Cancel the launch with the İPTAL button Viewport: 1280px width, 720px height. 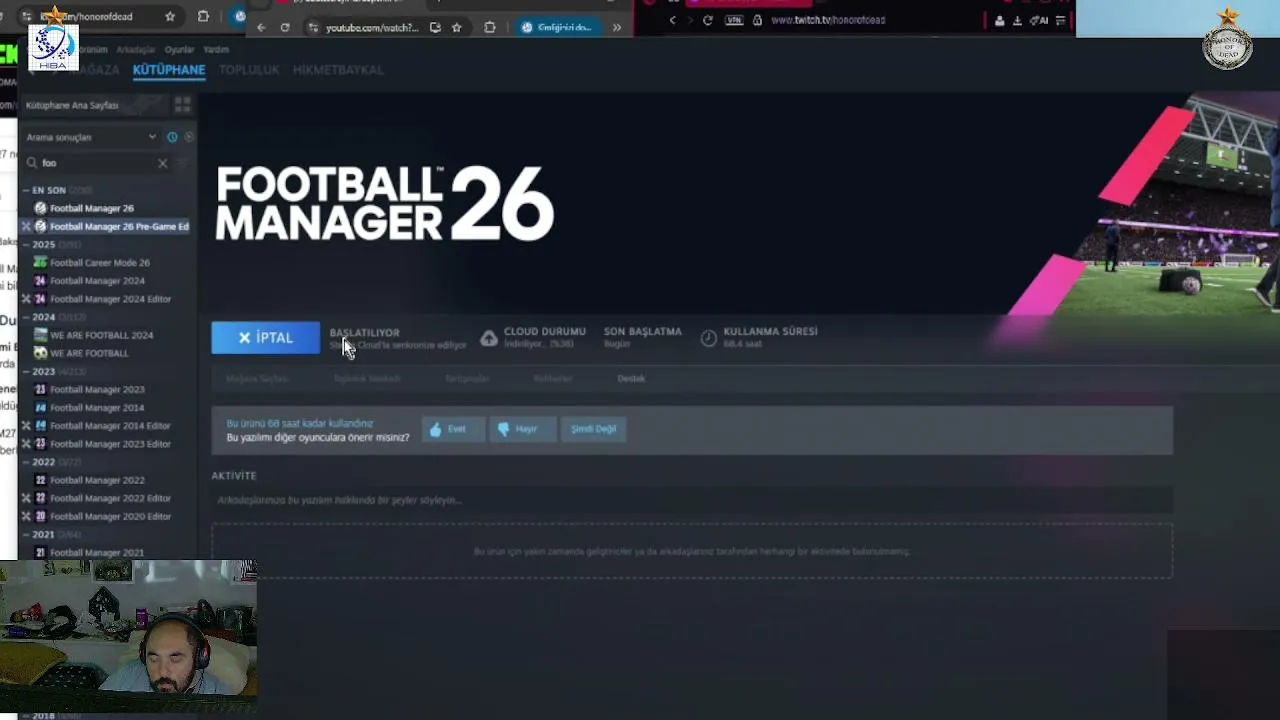click(x=265, y=338)
